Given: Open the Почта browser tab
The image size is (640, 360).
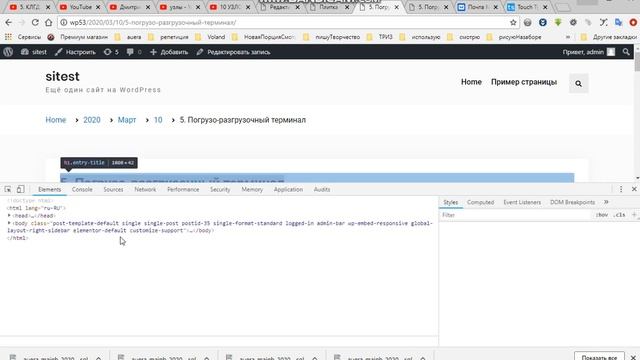Looking at the screenshot, I should click(x=477, y=7).
